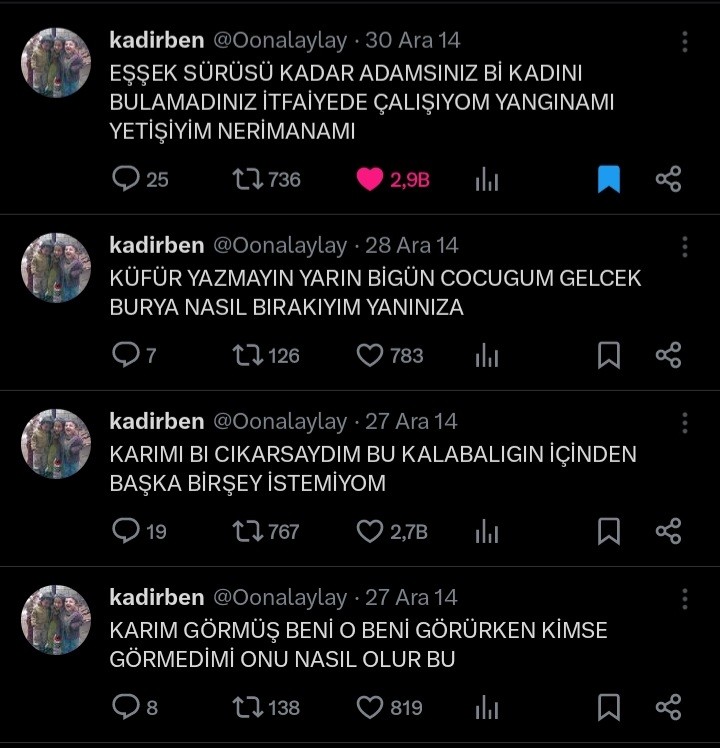This screenshot has height=748, width=720.
Task: Open @Oonalaylay handle on the first tweet
Action: coord(280,41)
